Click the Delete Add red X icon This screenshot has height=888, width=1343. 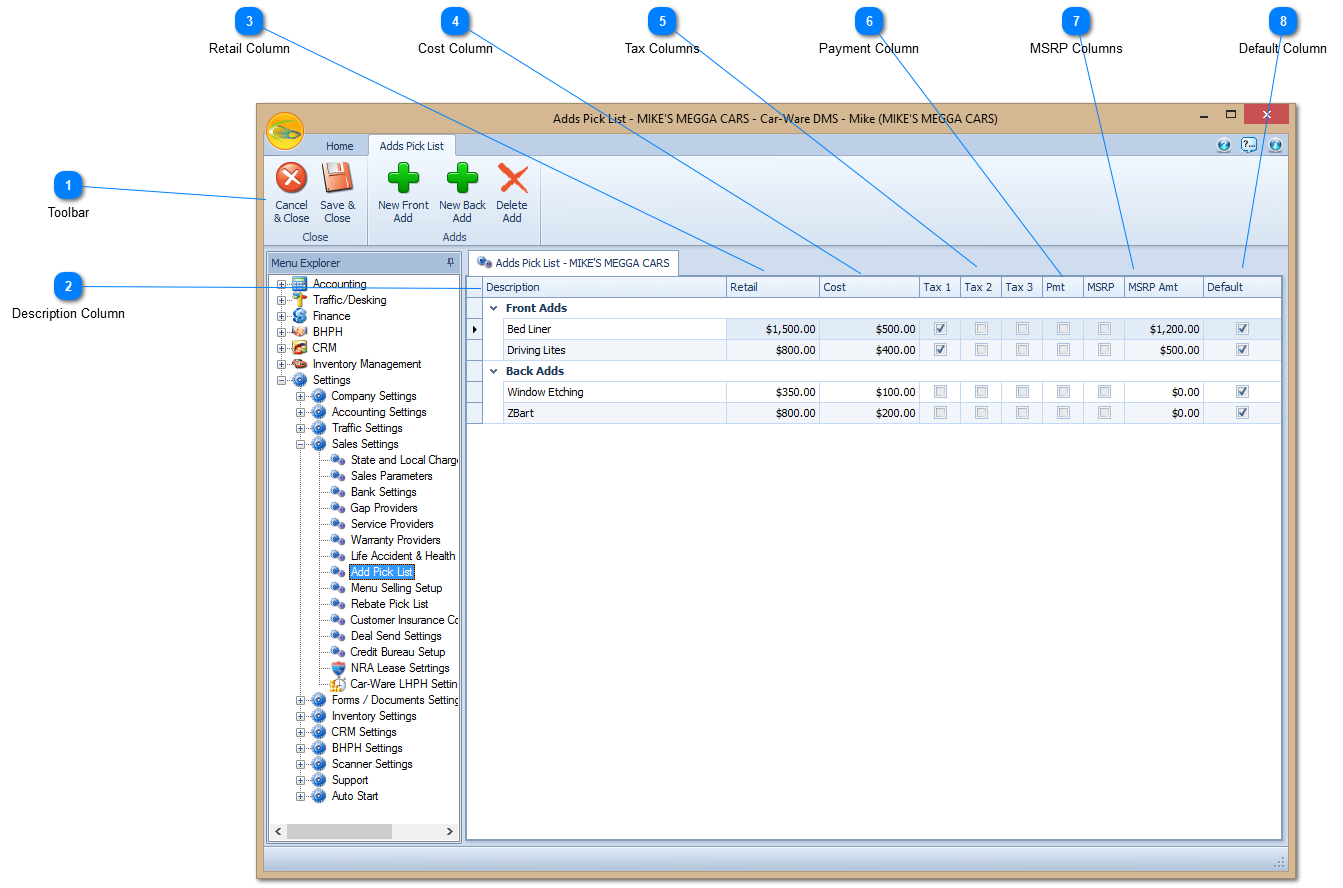pos(512,179)
